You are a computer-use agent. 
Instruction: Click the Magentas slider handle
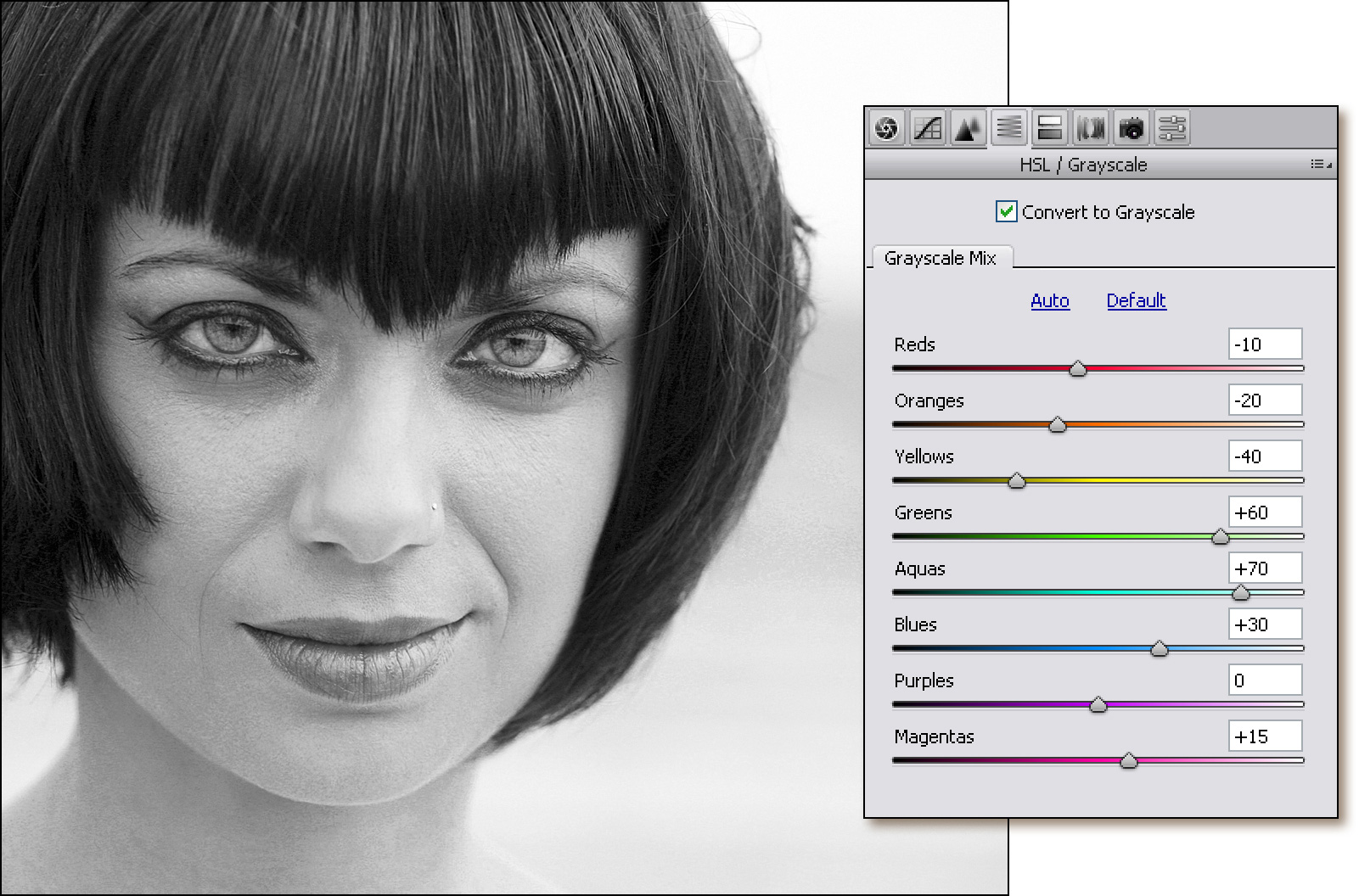pos(1128,760)
